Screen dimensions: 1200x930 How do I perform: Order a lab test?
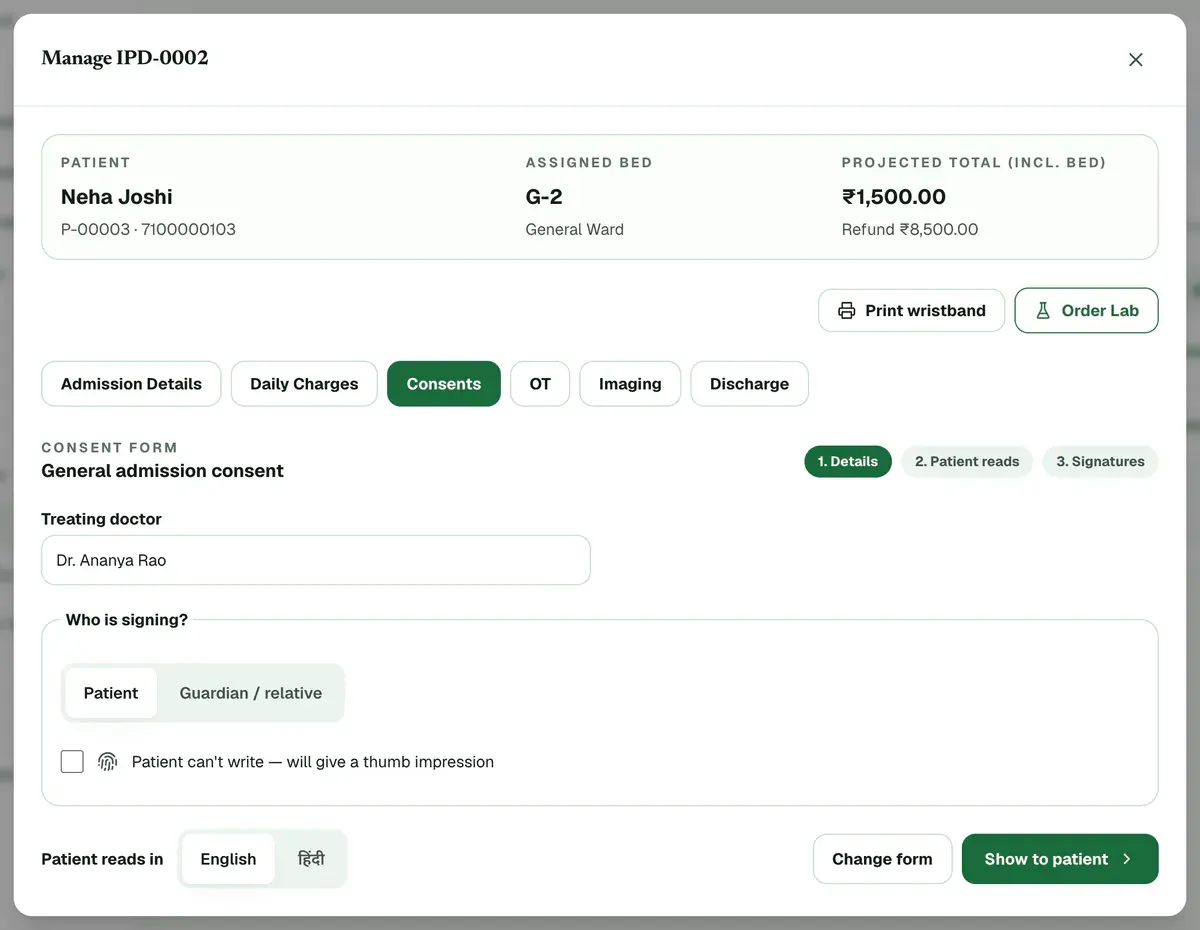coord(1086,311)
